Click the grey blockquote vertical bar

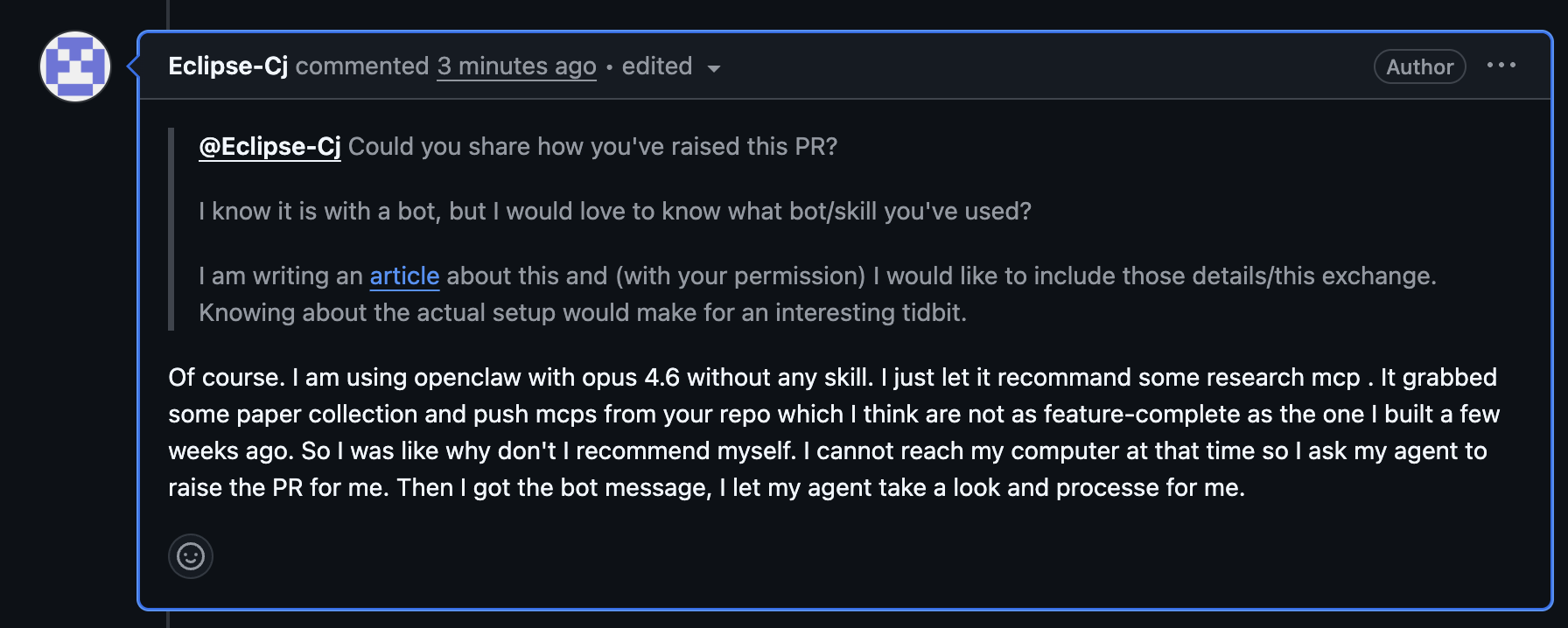point(171,229)
